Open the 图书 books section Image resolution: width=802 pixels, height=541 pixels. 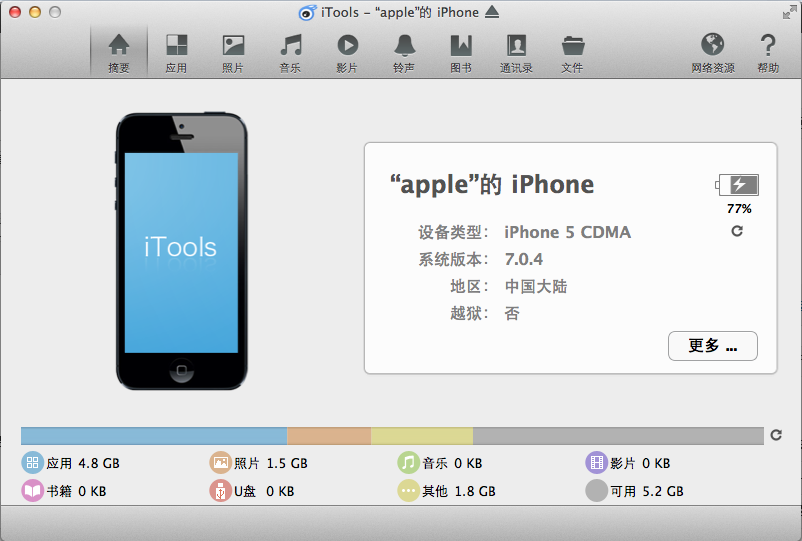tap(461, 53)
